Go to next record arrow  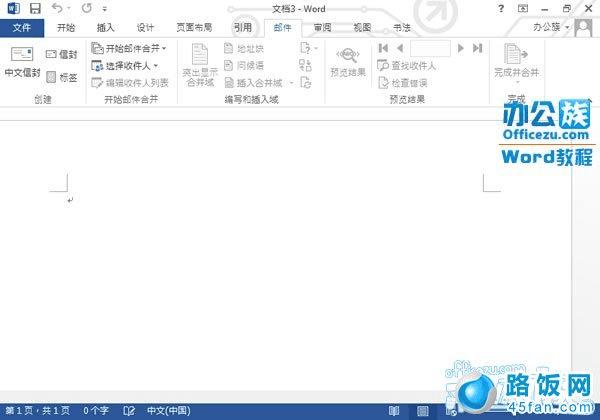click(461, 48)
